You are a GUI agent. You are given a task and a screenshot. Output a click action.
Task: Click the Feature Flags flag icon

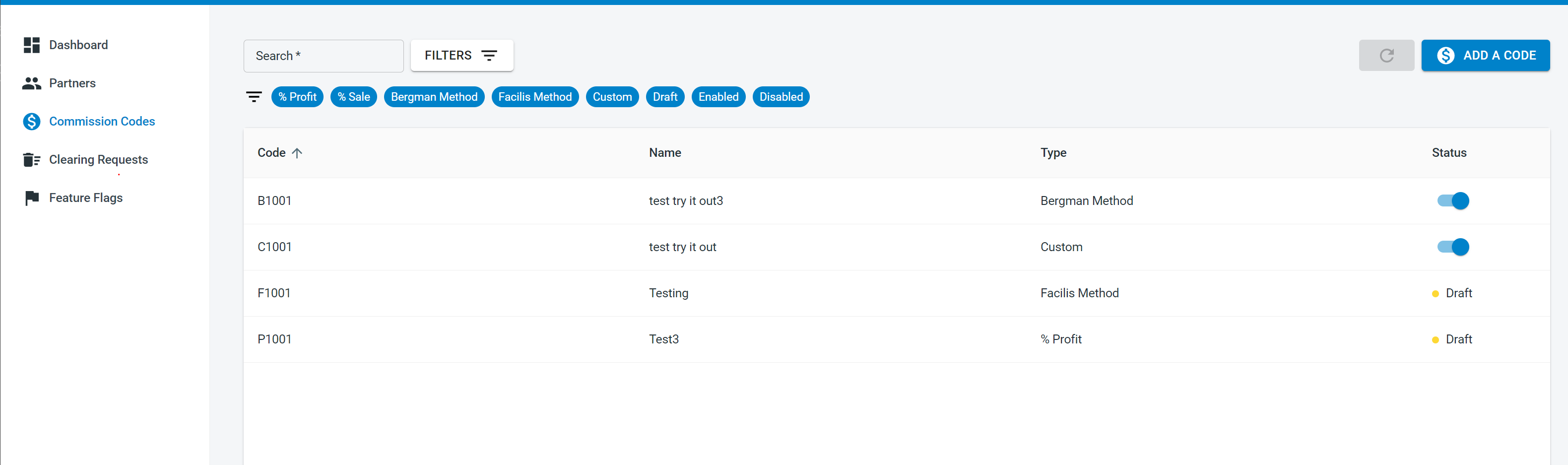(32, 198)
